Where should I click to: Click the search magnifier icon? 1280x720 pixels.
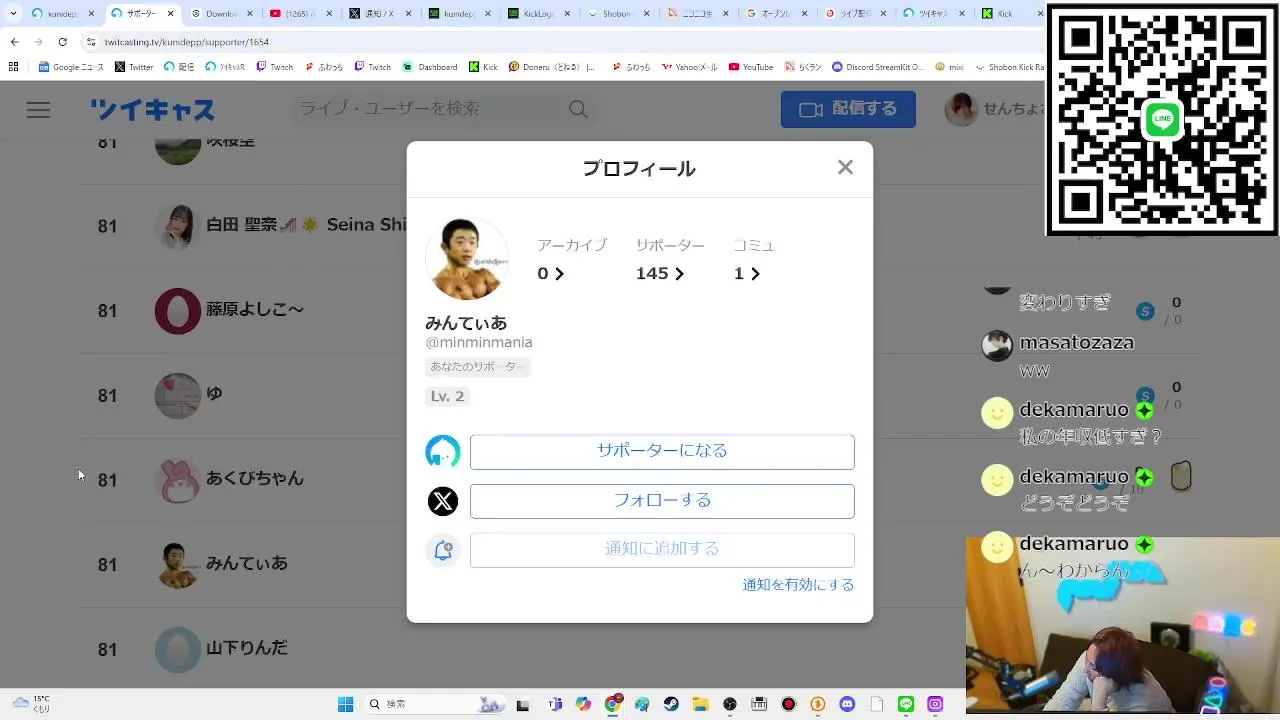[578, 109]
